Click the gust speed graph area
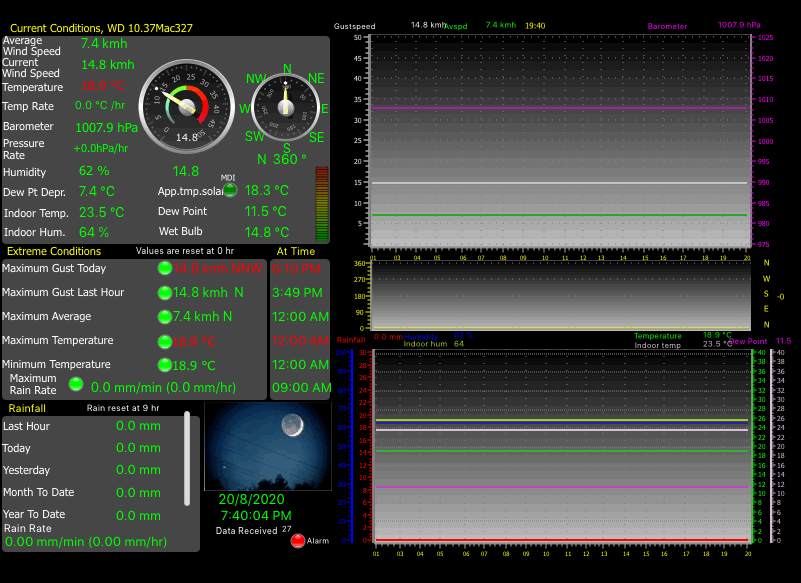Viewport: 801px width, 583px height. pos(559,141)
